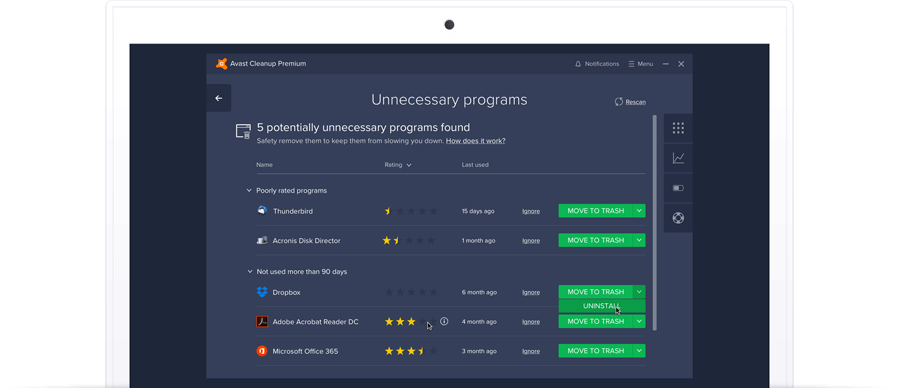
Task: Sort by Rating column dropdown
Action: 398,165
